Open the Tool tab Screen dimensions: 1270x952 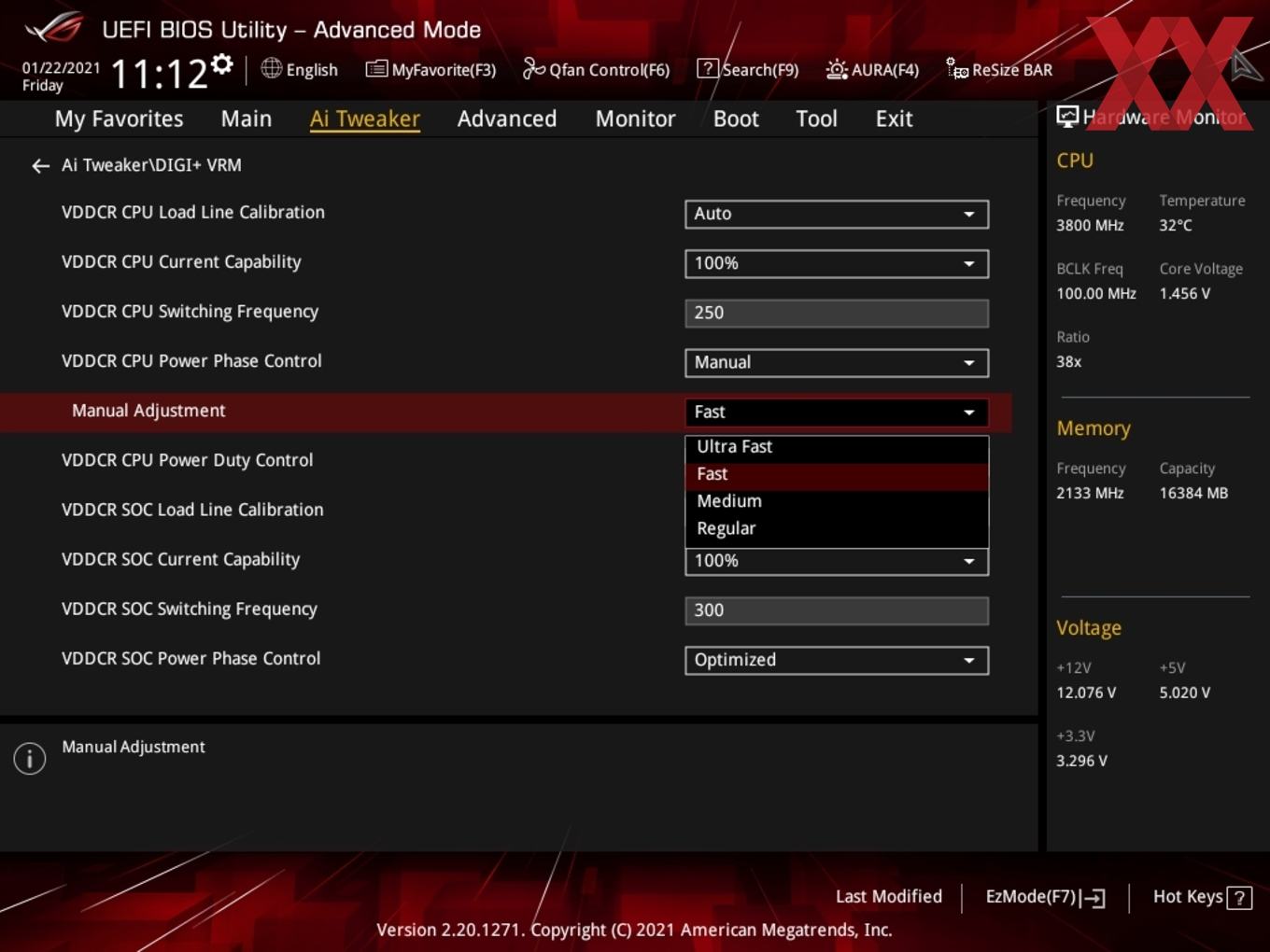coord(816,119)
